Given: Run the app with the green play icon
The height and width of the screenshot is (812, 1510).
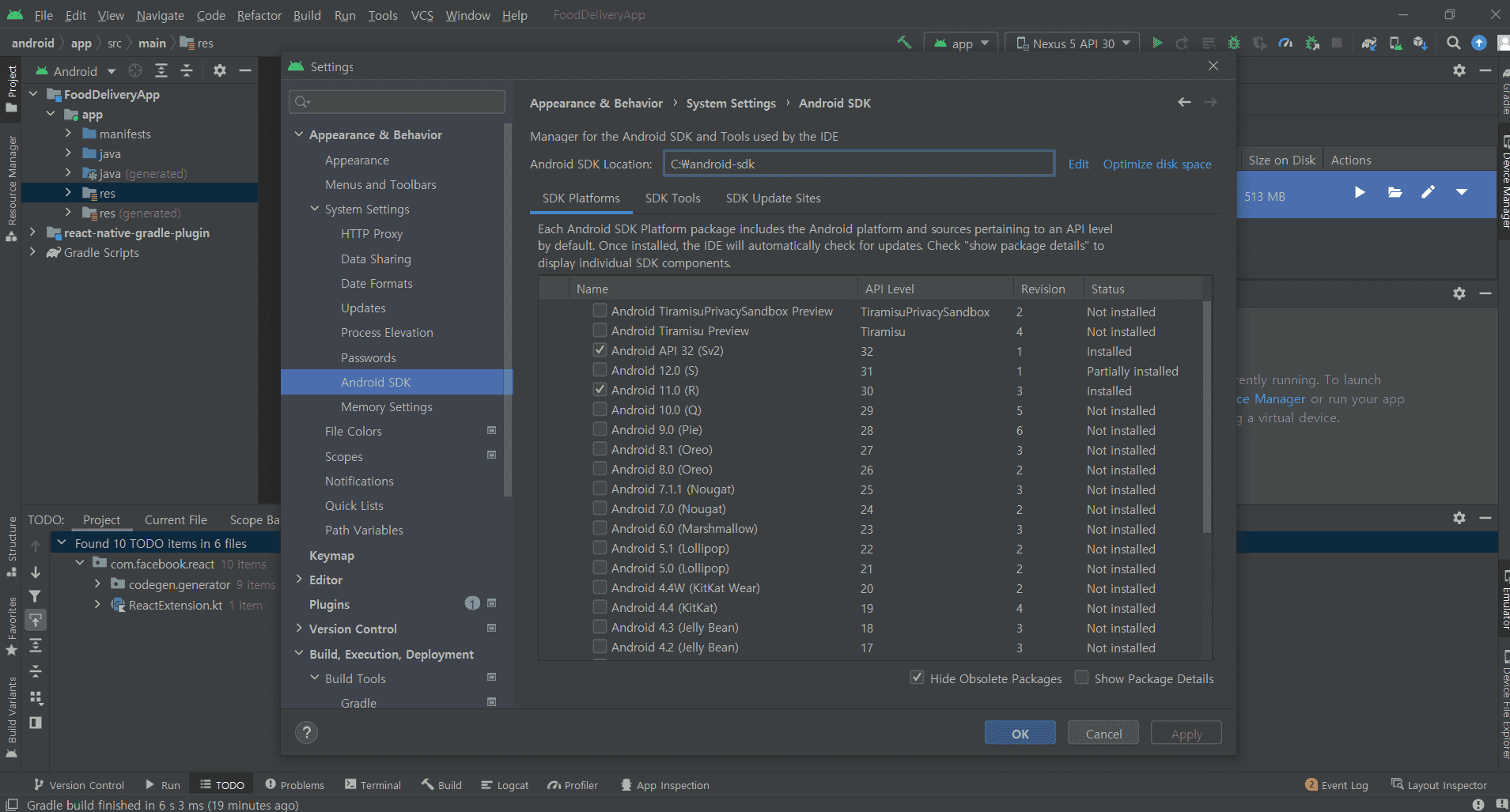Looking at the screenshot, I should pos(1157,43).
